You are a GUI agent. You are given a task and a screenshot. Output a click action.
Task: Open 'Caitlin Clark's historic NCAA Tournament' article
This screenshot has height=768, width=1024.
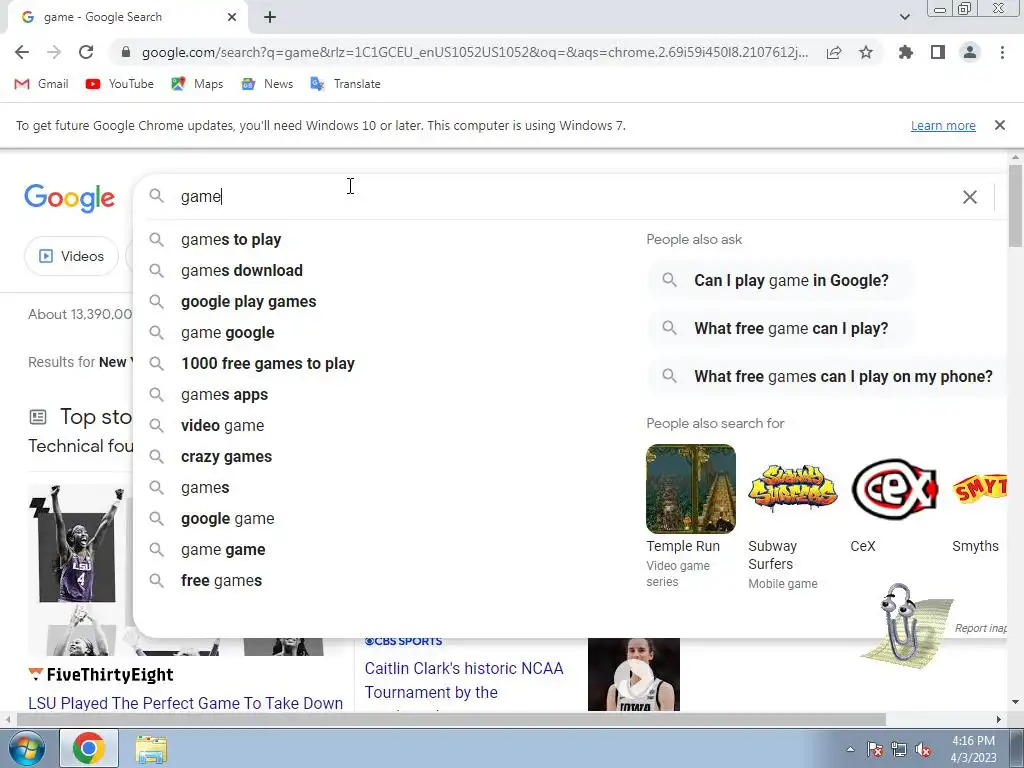coord(464,680)
